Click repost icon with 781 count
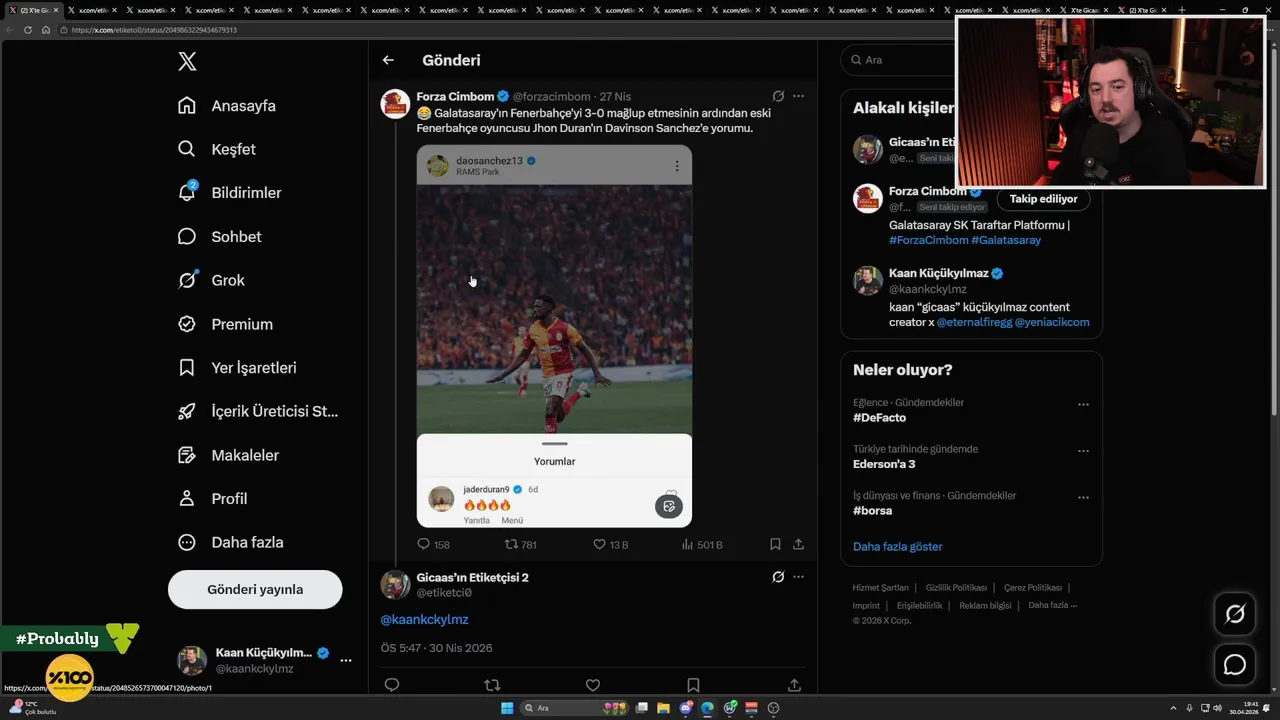This screenshot has height=720, width=1280. pos(511,544)
